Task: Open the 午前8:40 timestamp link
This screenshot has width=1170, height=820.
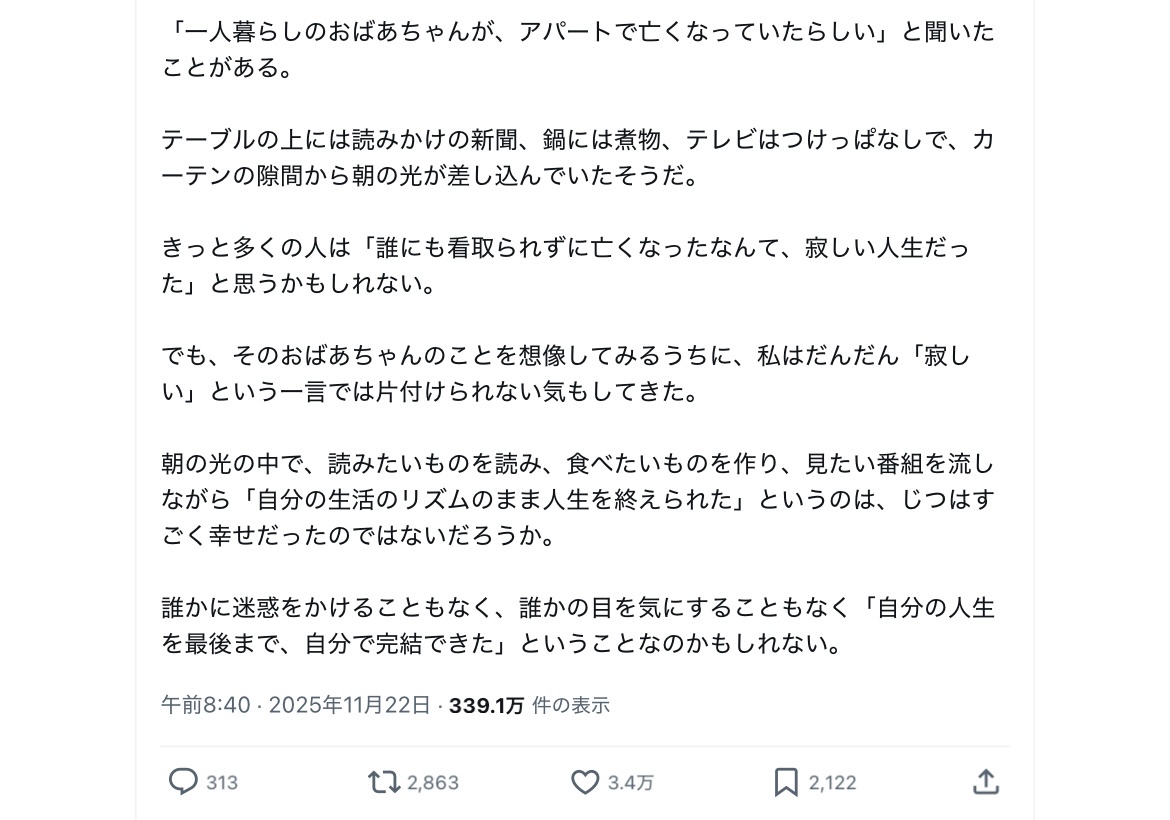Action: tap(206, 705)
